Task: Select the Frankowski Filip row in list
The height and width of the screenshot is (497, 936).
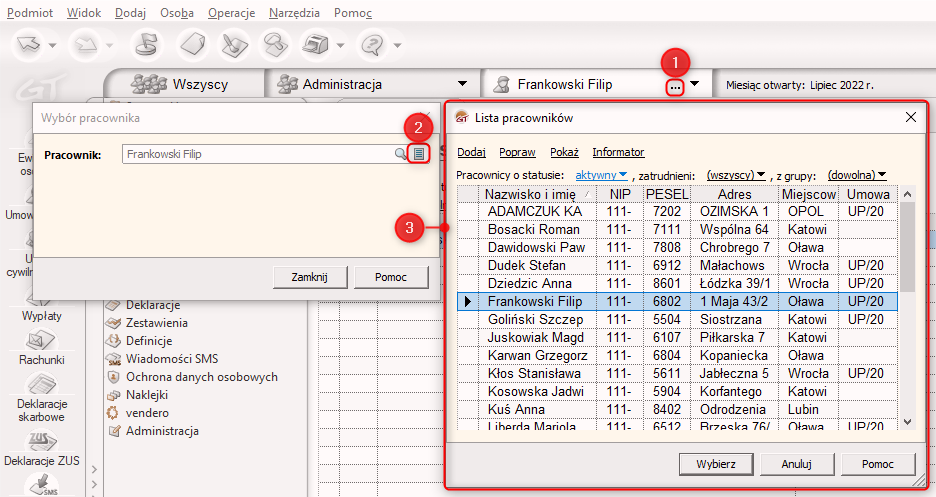Action: click(678, 301)
